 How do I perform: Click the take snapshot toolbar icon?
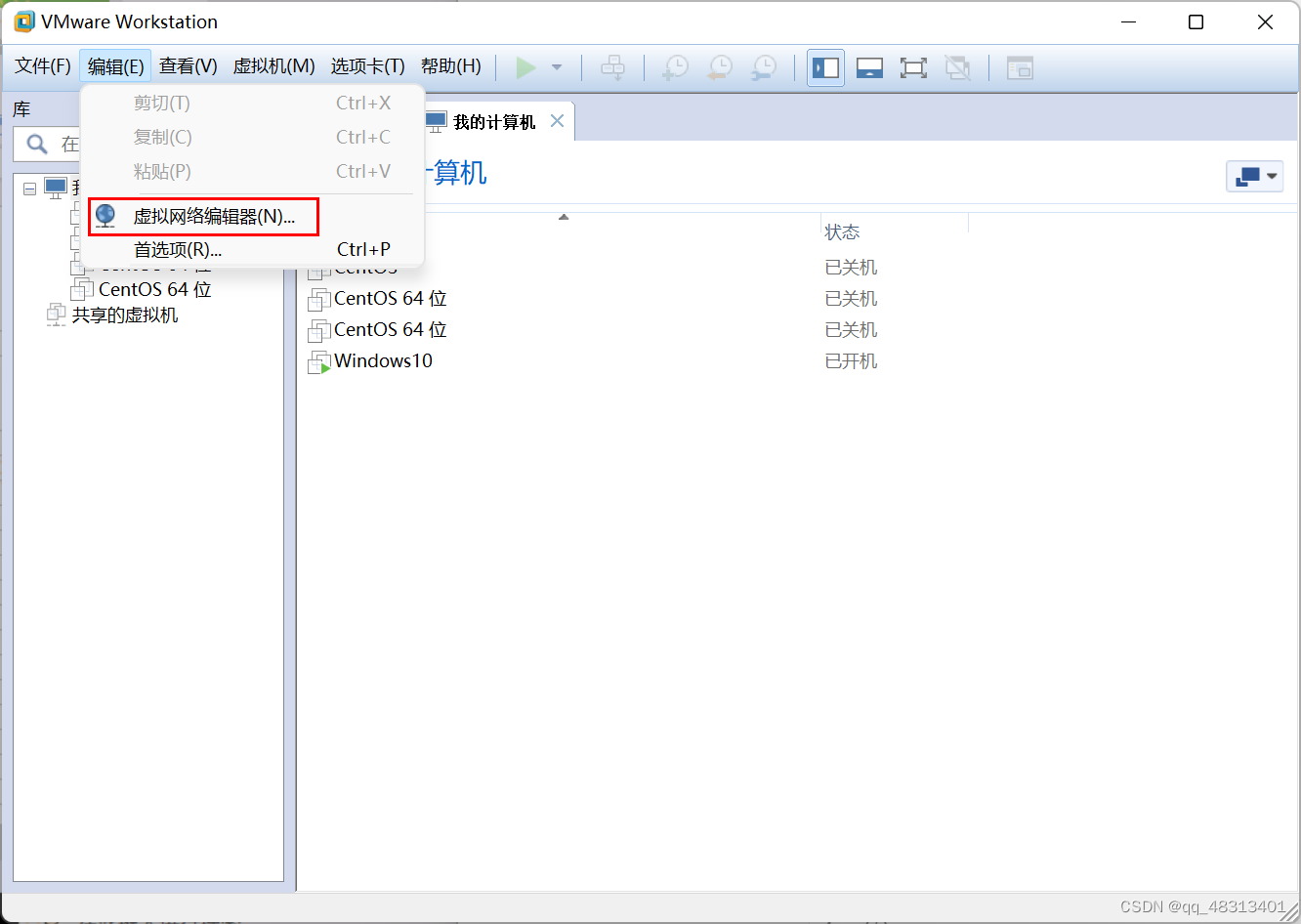pos(675,67)
